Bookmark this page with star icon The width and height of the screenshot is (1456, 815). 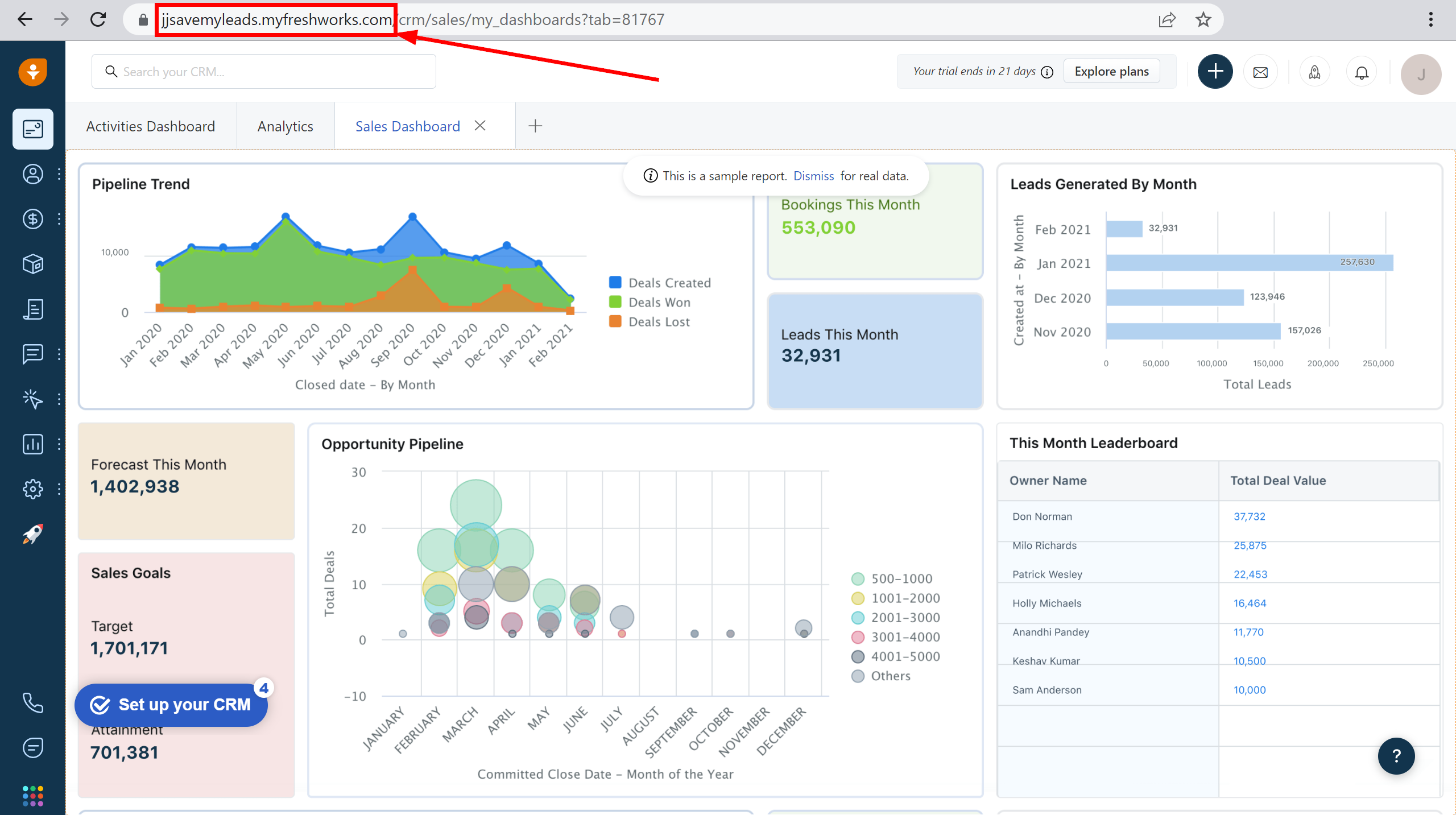coord(1203,19)
